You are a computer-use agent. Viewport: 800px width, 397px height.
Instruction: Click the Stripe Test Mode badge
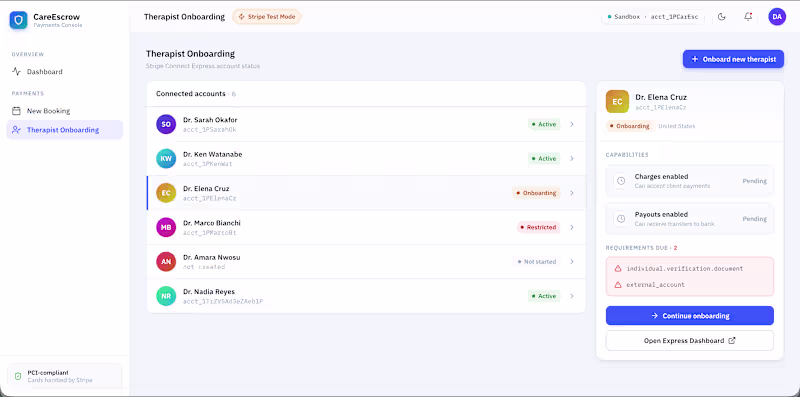pyautogui.click(x=267, y=17)
